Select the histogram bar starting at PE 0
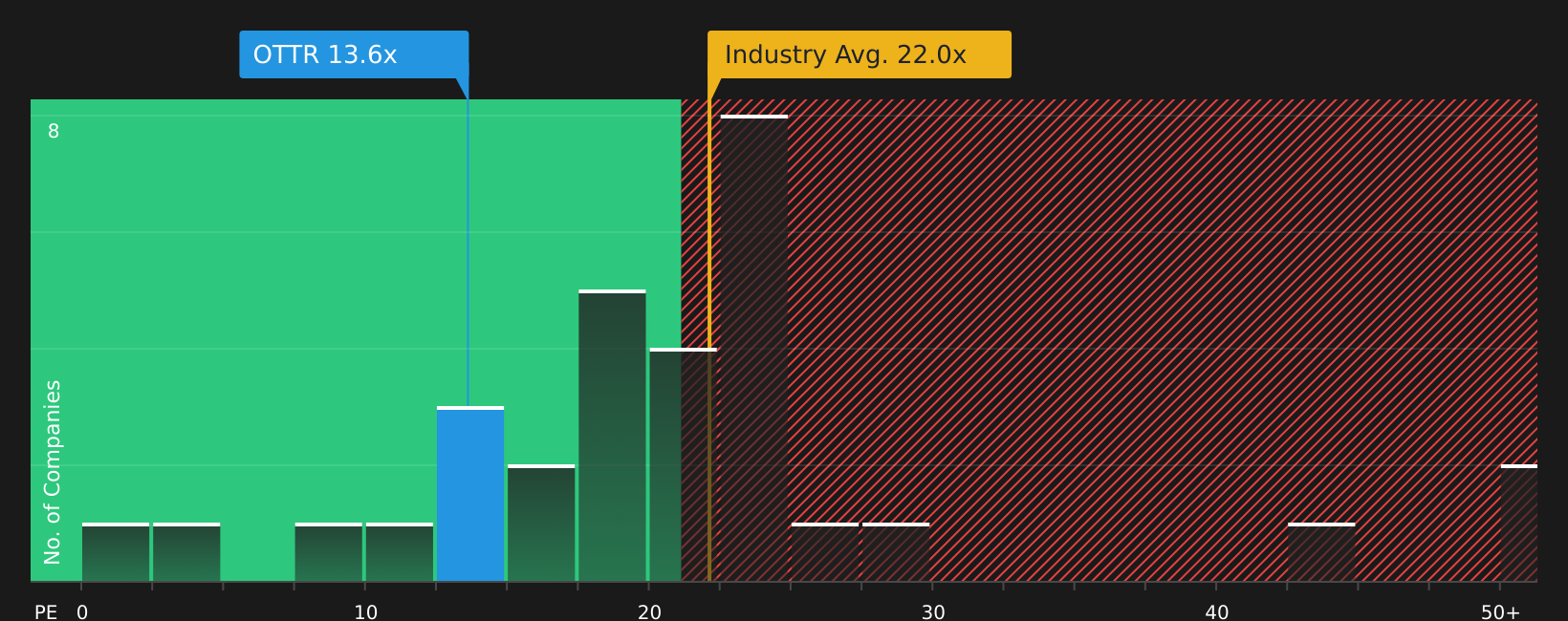This screenshot has height=621, width=1568. (x=116, y=552)
